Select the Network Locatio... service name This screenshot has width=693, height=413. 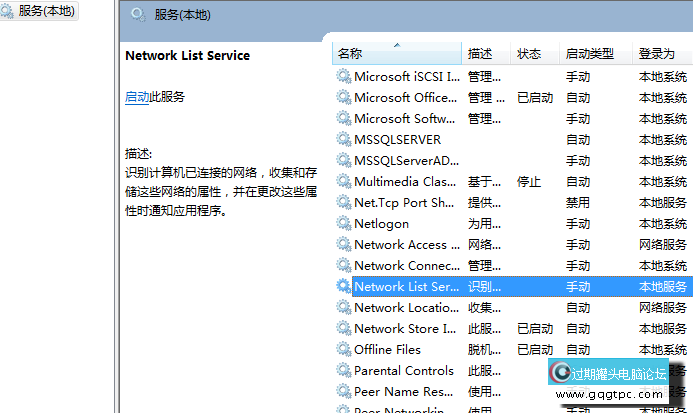[x=407, y=307]
